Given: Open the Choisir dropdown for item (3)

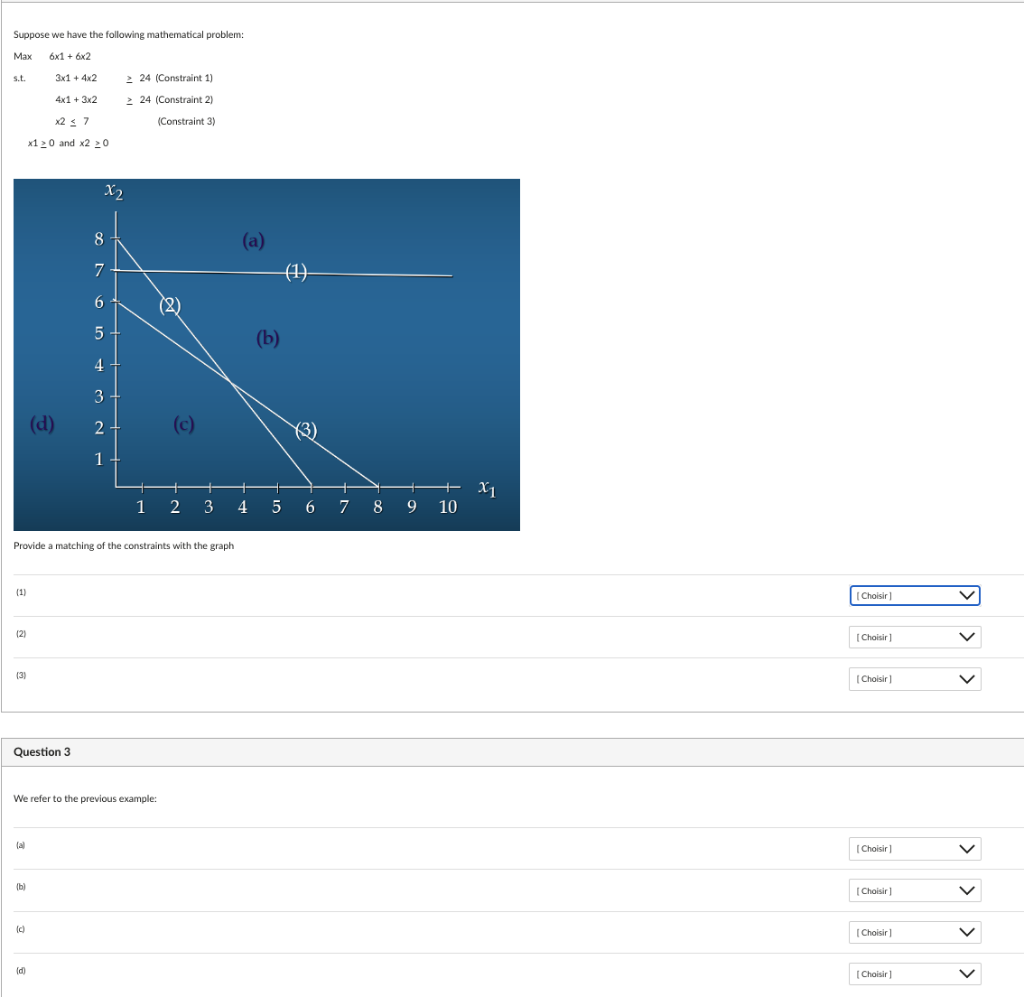Looking at the screenshot, I should pyautogui.click(x=914, y=679).
